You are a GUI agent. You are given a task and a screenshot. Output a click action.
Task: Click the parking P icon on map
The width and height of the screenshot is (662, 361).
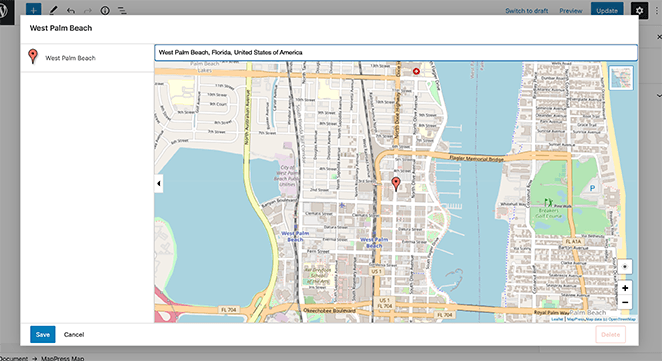point(592,188)
